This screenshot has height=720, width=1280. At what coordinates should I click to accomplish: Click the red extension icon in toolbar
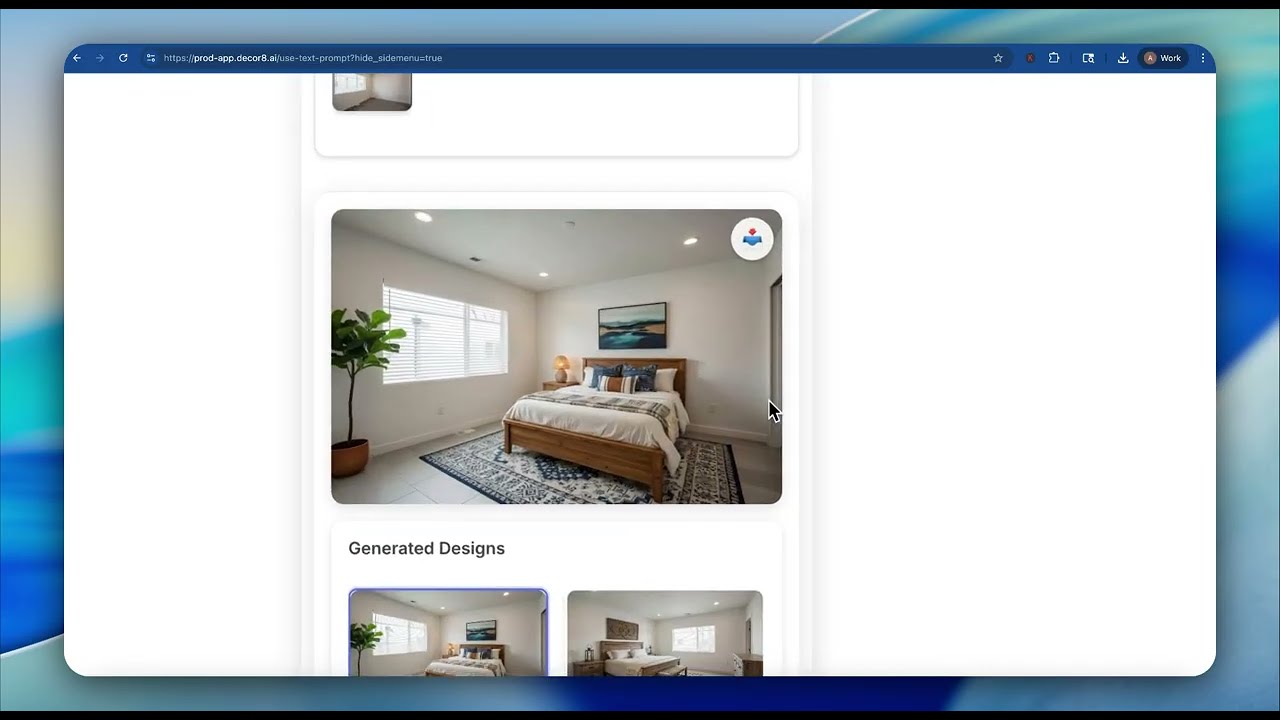tap(1030, 58)
